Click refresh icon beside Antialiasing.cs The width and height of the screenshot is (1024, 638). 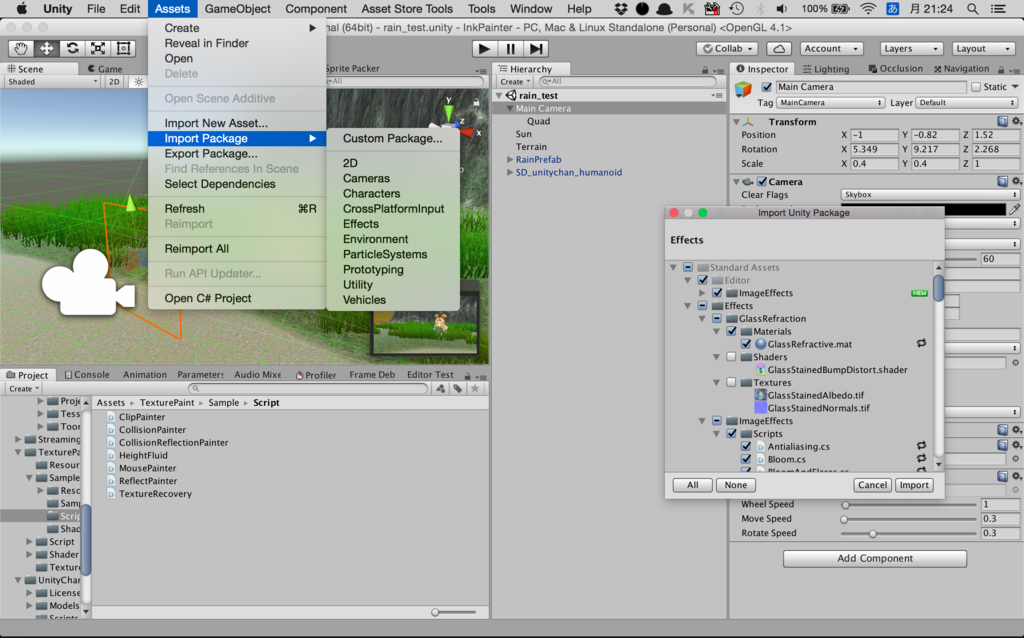[921, 446]
